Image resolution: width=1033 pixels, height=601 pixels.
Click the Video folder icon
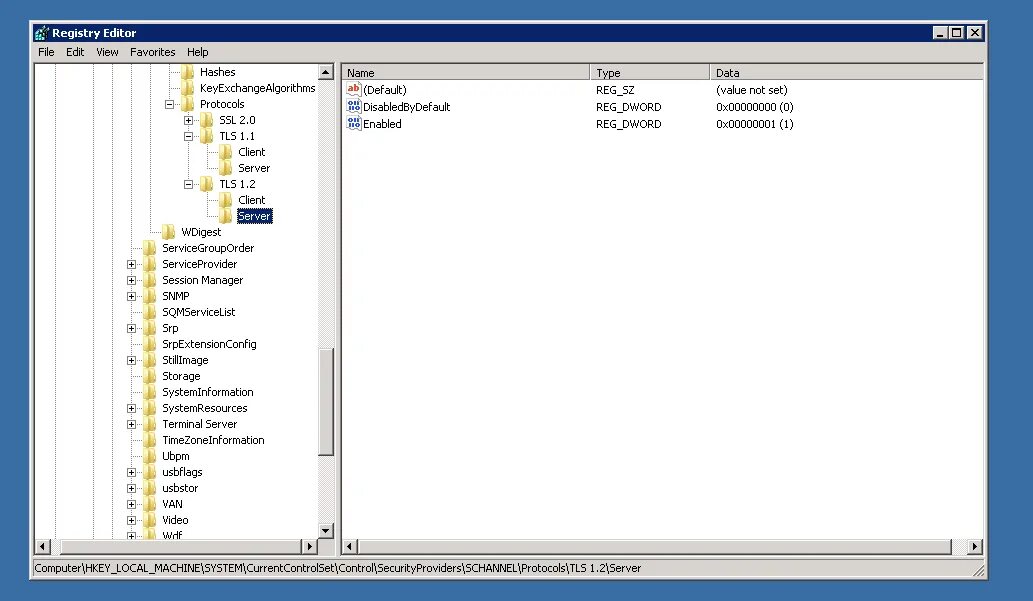[x=150, y=520]
